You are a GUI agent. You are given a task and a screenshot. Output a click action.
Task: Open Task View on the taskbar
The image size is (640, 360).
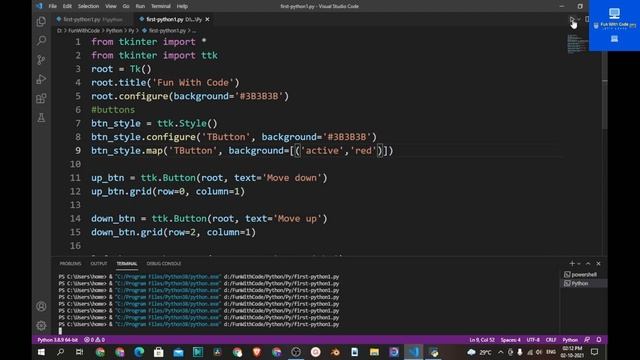tap(80, 352)
